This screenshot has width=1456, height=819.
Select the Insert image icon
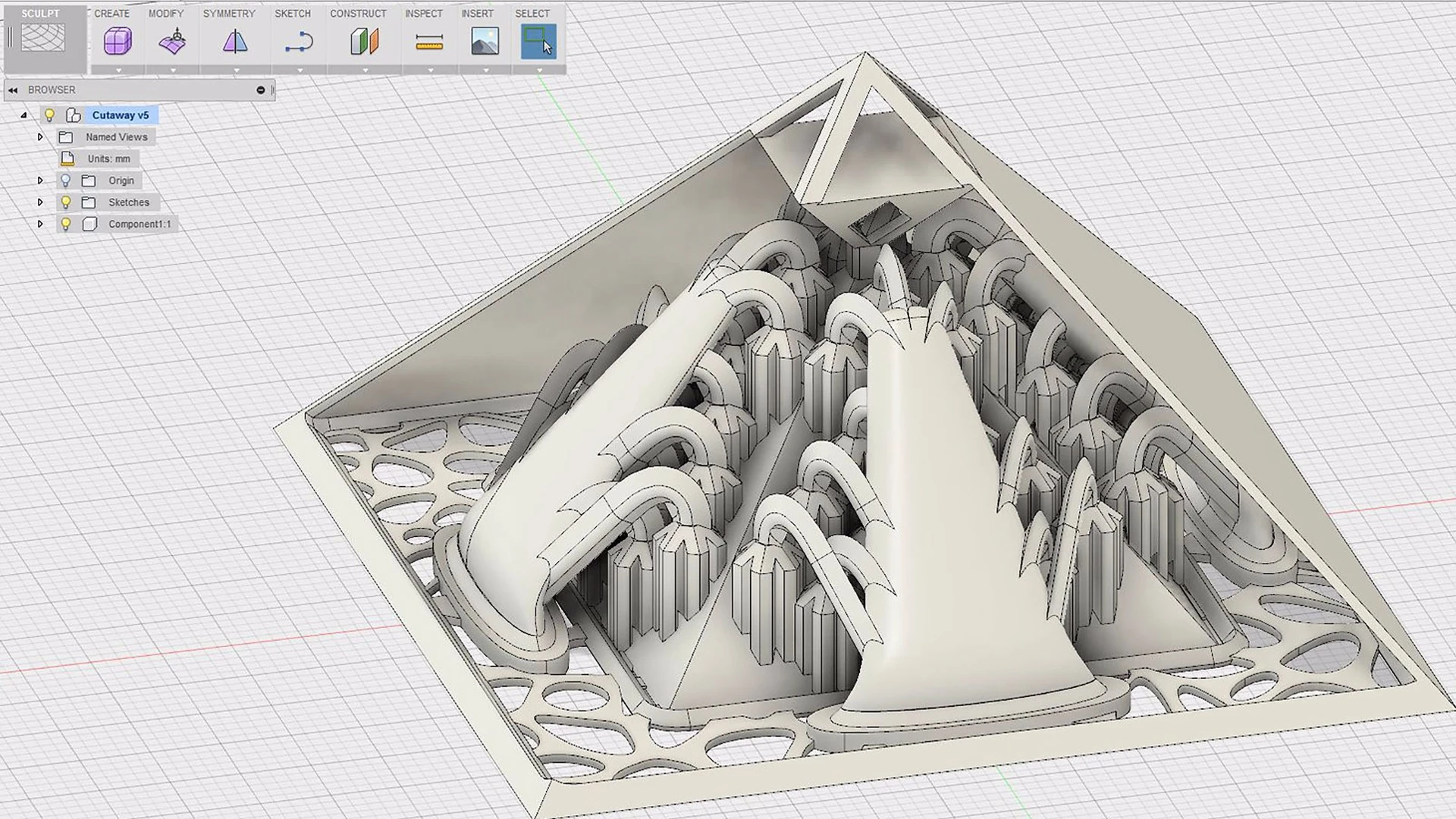tap(485, 41)
